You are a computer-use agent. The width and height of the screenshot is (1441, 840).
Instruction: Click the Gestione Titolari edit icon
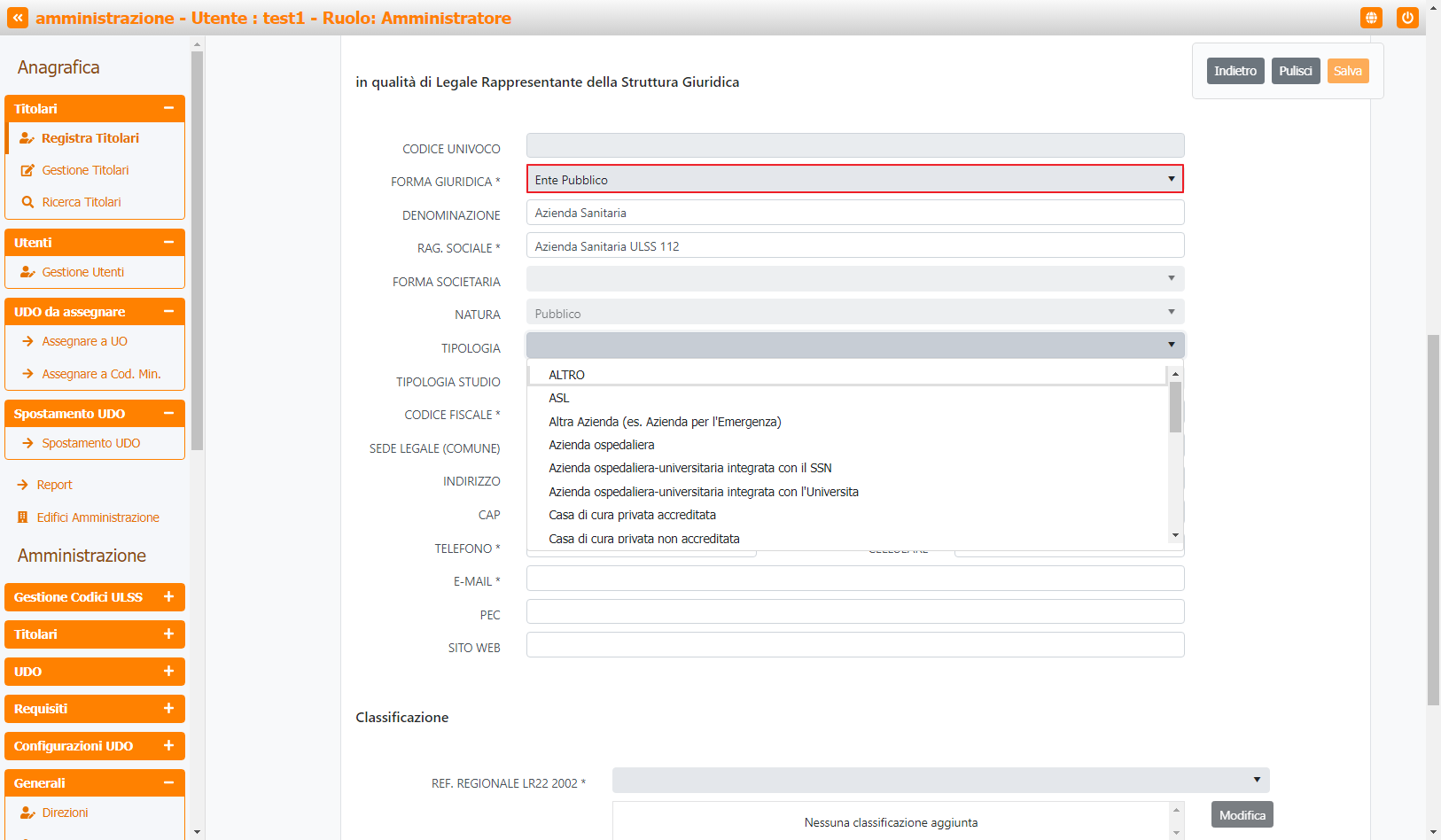click(27, 170)
